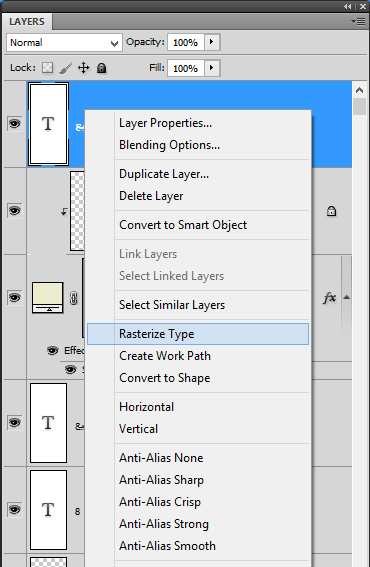Click Opacity 100% value field
The width and height of the screenshot is (370, 567).
click(x=186, y=42)
